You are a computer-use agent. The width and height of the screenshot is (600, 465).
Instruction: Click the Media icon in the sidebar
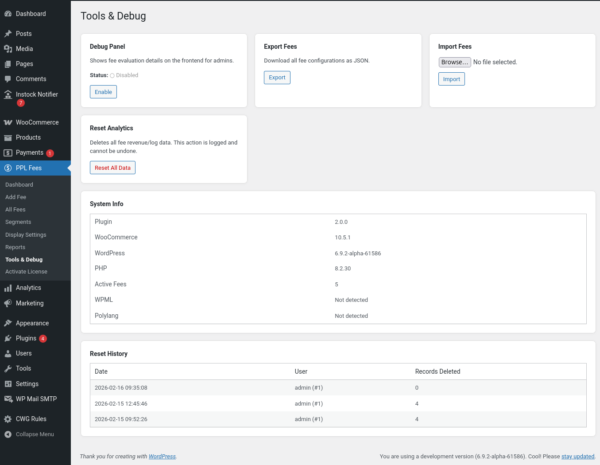8,48
